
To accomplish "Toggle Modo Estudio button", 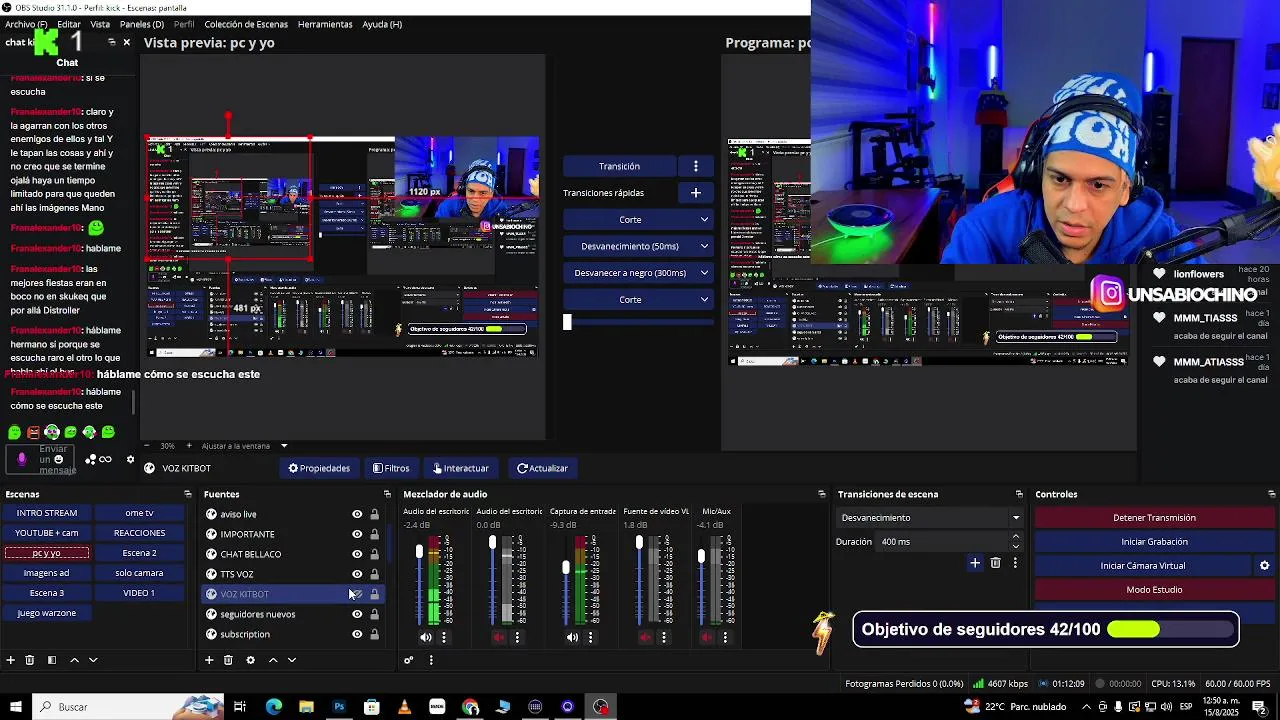I will (1154, 590).
